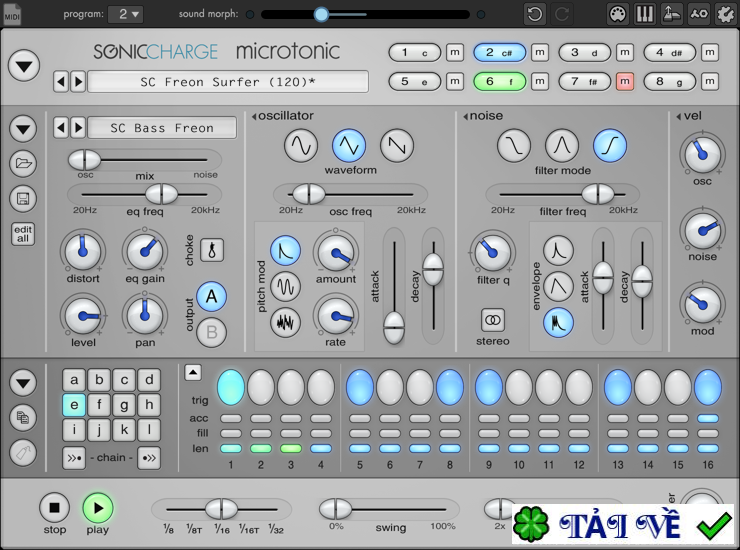Toggle the noise stereo button
740x550 pixels.
493,319
